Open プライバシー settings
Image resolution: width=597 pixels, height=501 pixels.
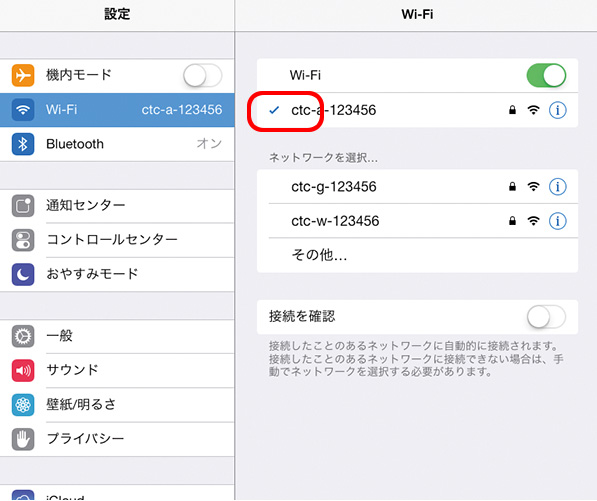117,439
